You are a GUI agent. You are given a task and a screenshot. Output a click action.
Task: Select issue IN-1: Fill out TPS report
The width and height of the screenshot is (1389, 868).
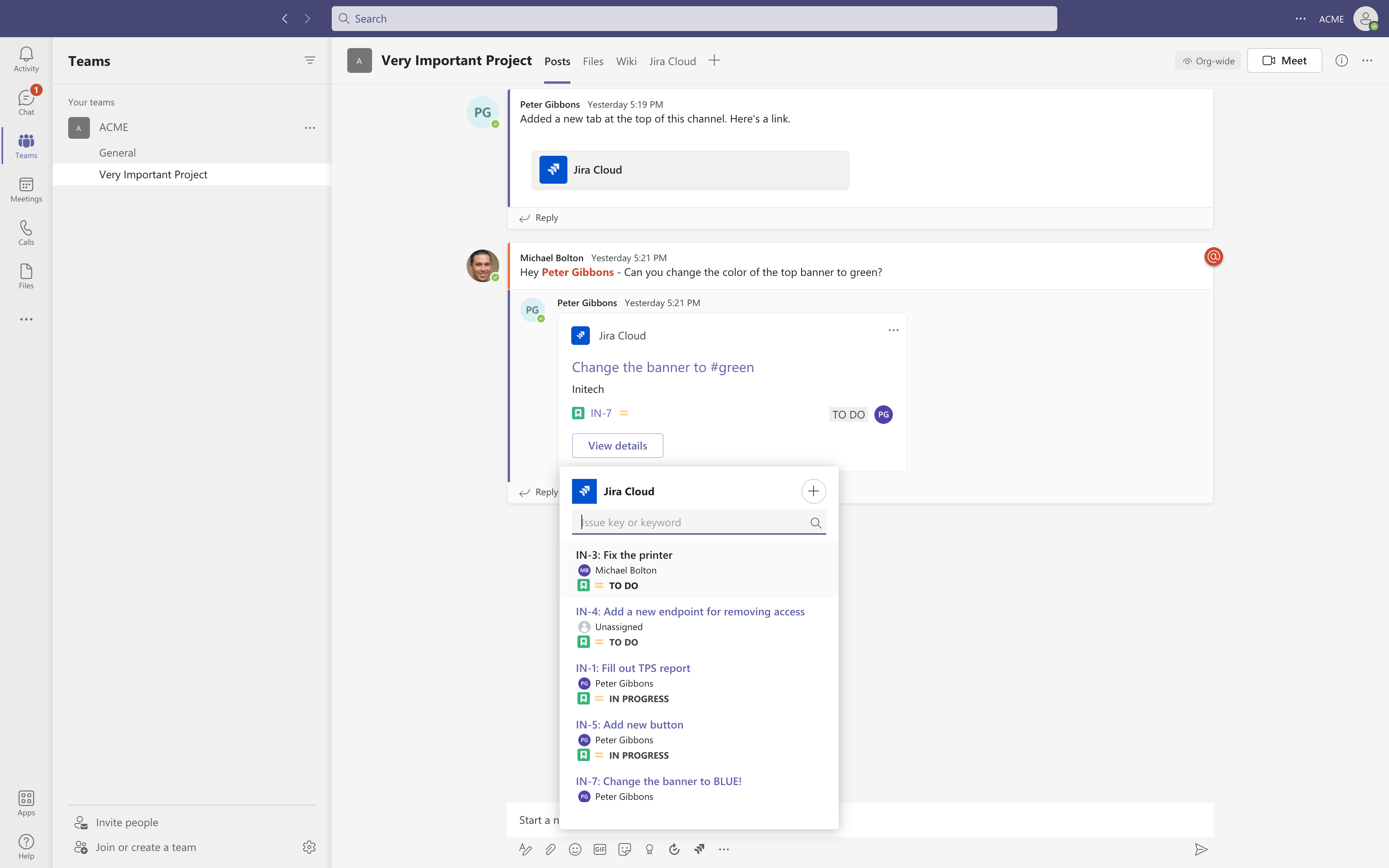coord(698,683)
